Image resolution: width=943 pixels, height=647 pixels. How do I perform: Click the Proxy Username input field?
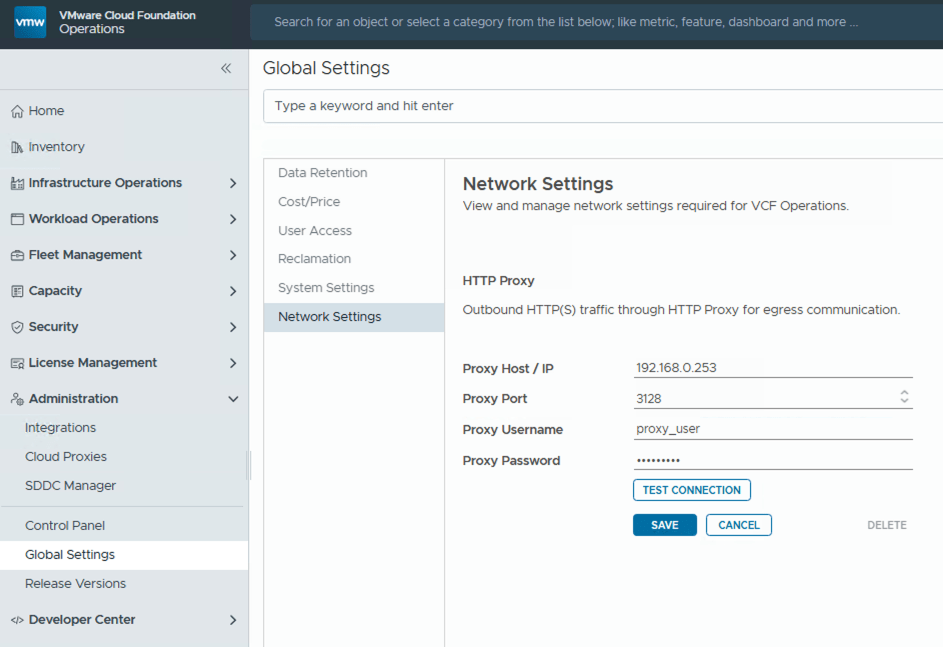pos(770,428)
